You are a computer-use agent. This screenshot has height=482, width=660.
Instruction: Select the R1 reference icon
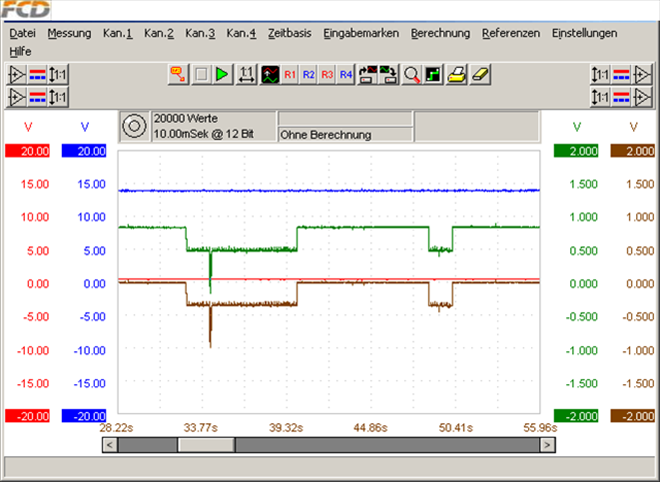pyautogui.click(x=290, y=75)
